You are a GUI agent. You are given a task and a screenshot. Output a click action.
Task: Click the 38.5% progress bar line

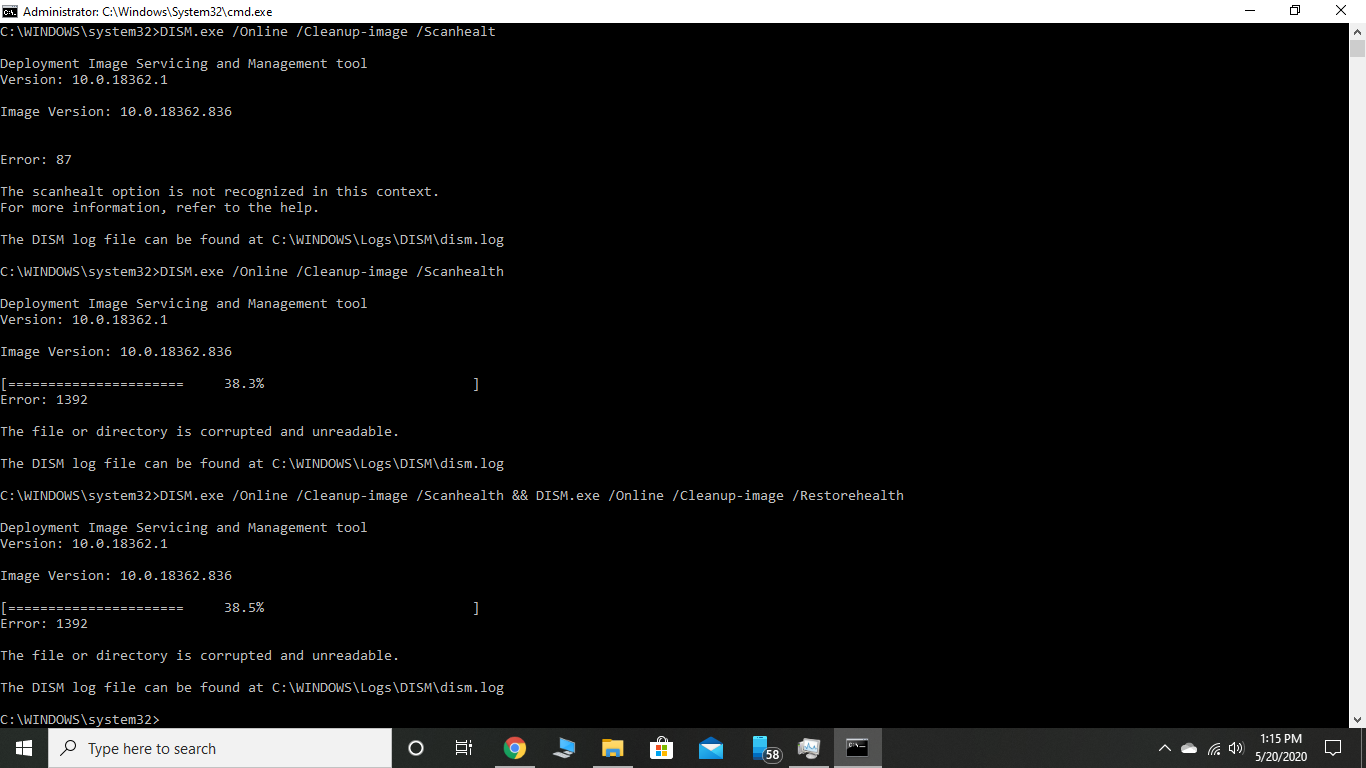point(240,608)
